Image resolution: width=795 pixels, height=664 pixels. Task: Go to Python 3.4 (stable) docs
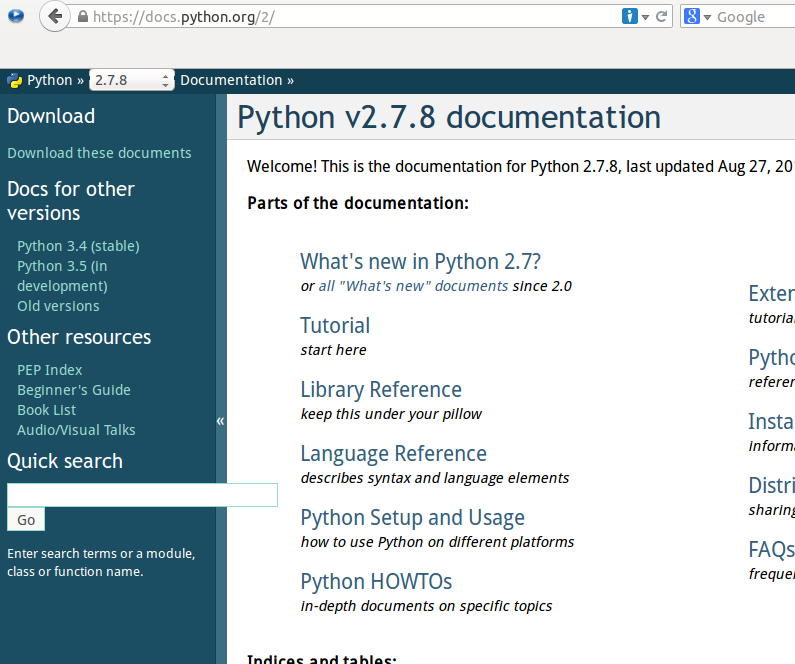[x=78, y=246]
